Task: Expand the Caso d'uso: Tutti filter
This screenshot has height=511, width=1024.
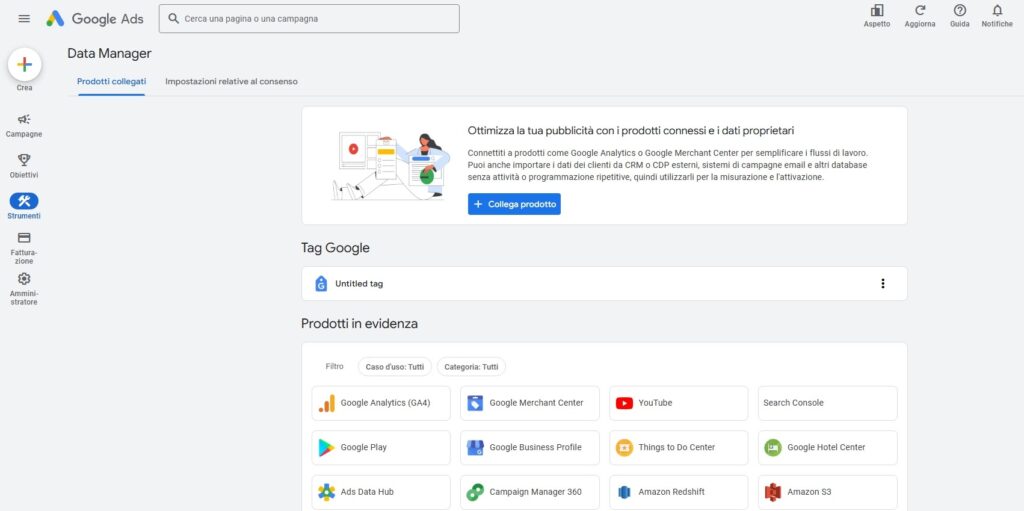Action: 395,367
